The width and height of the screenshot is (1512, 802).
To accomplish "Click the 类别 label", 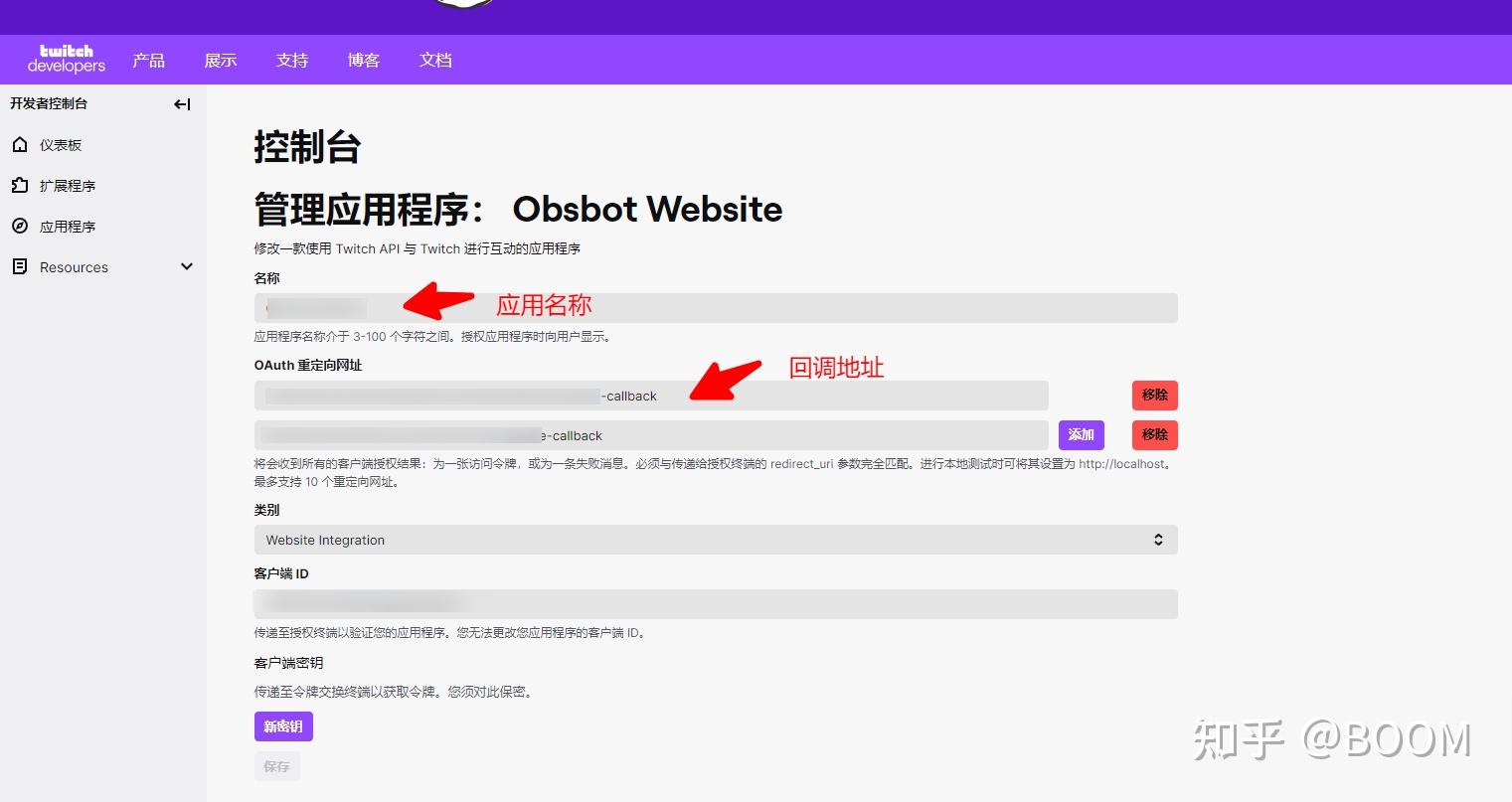I will click(x=266, y=510).
